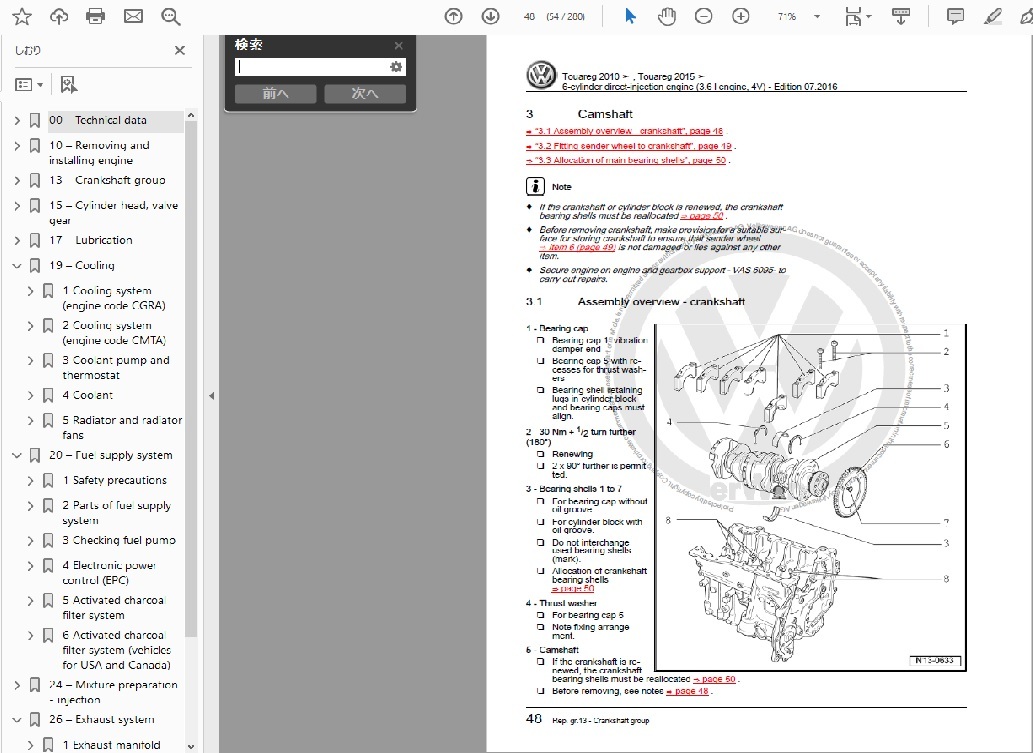Open 5 Radiator and radiator fans bookmark
Viewport: 1033px width, 753px height.
pos(122,428)
